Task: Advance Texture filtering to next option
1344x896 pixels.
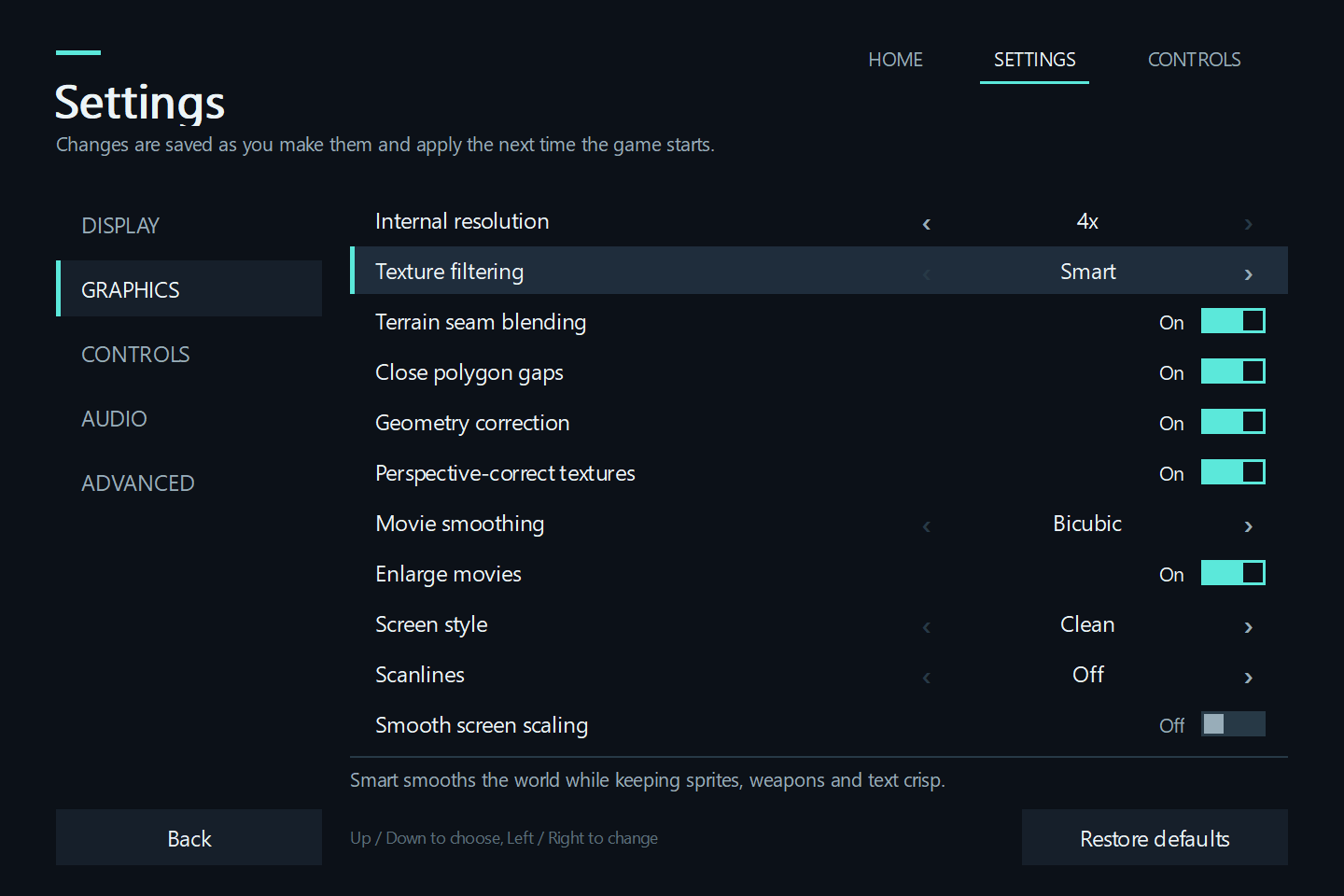Action: [1248, 273]
